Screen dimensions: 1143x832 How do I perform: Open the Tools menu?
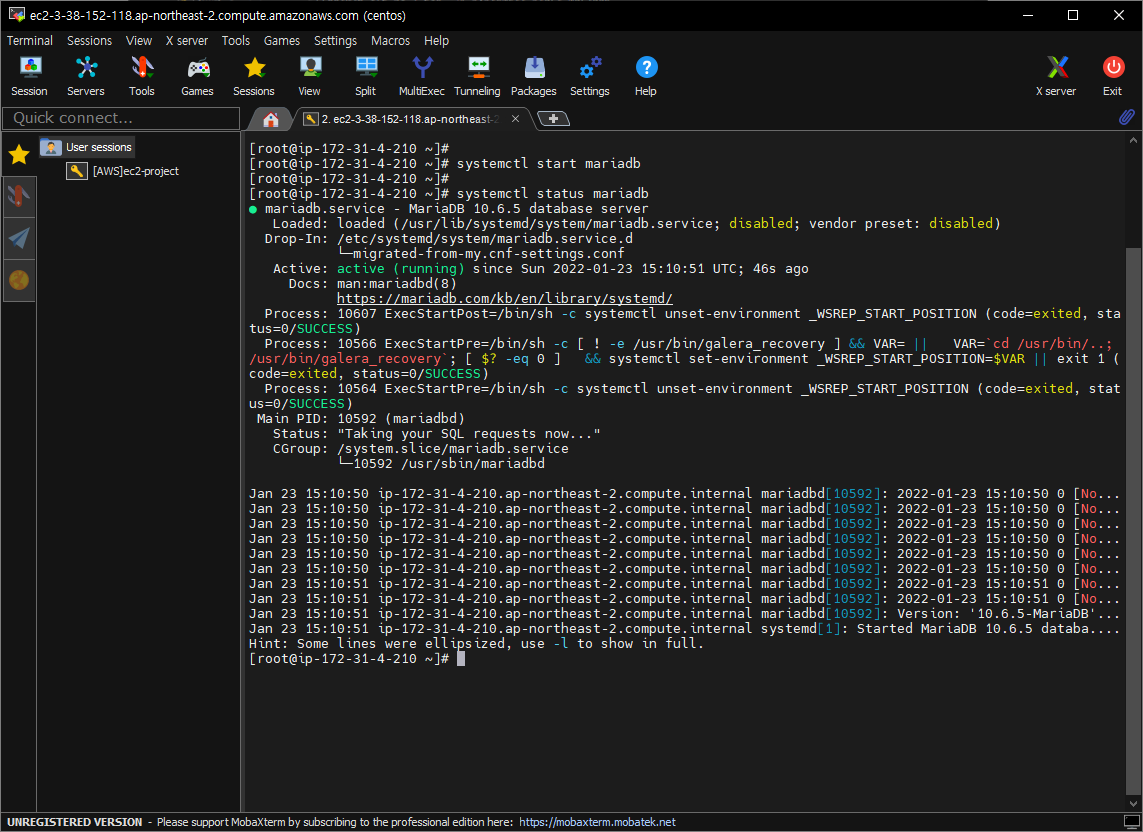tap(235, 41)
